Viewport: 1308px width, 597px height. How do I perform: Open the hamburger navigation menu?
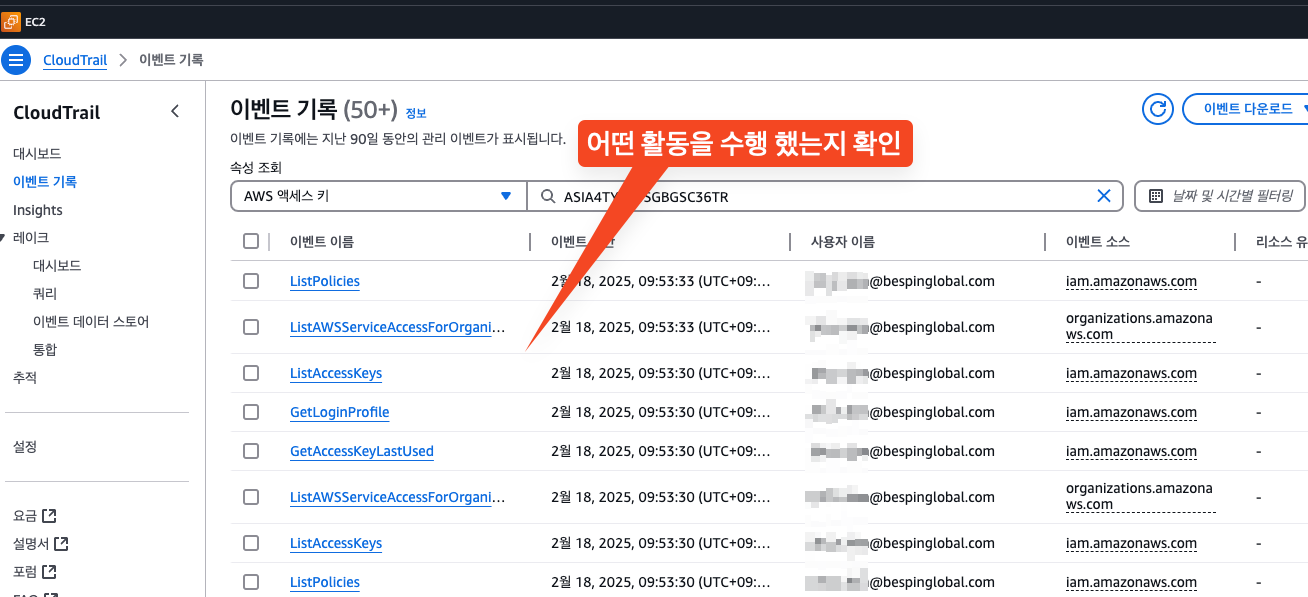15,60
